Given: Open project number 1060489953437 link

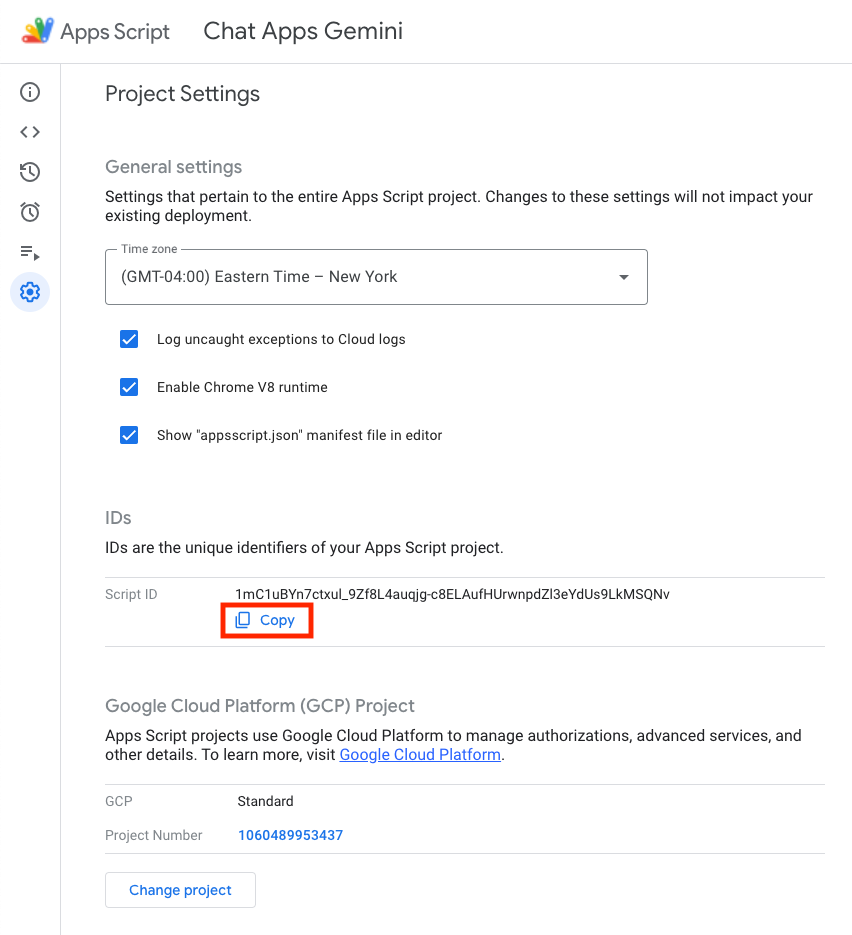Looking at the screenshot, I should point(290,835).
